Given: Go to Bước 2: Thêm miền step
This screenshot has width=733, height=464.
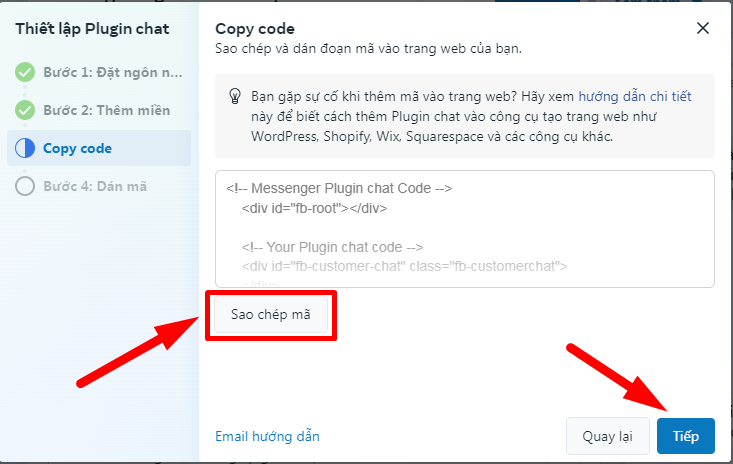Looking at the screenshot, I should pyautogui.click(x=107, y=110).
